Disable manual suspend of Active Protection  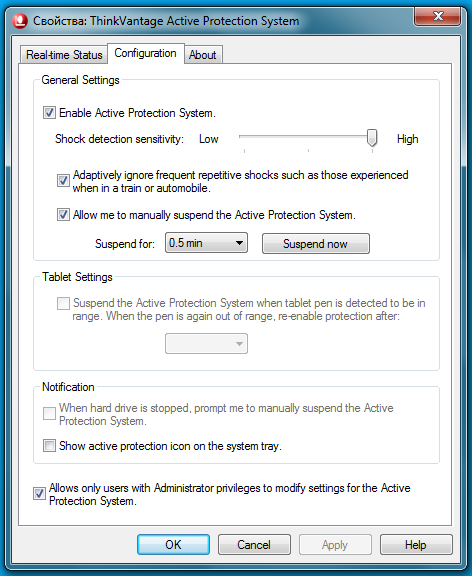tap(63, 215)
